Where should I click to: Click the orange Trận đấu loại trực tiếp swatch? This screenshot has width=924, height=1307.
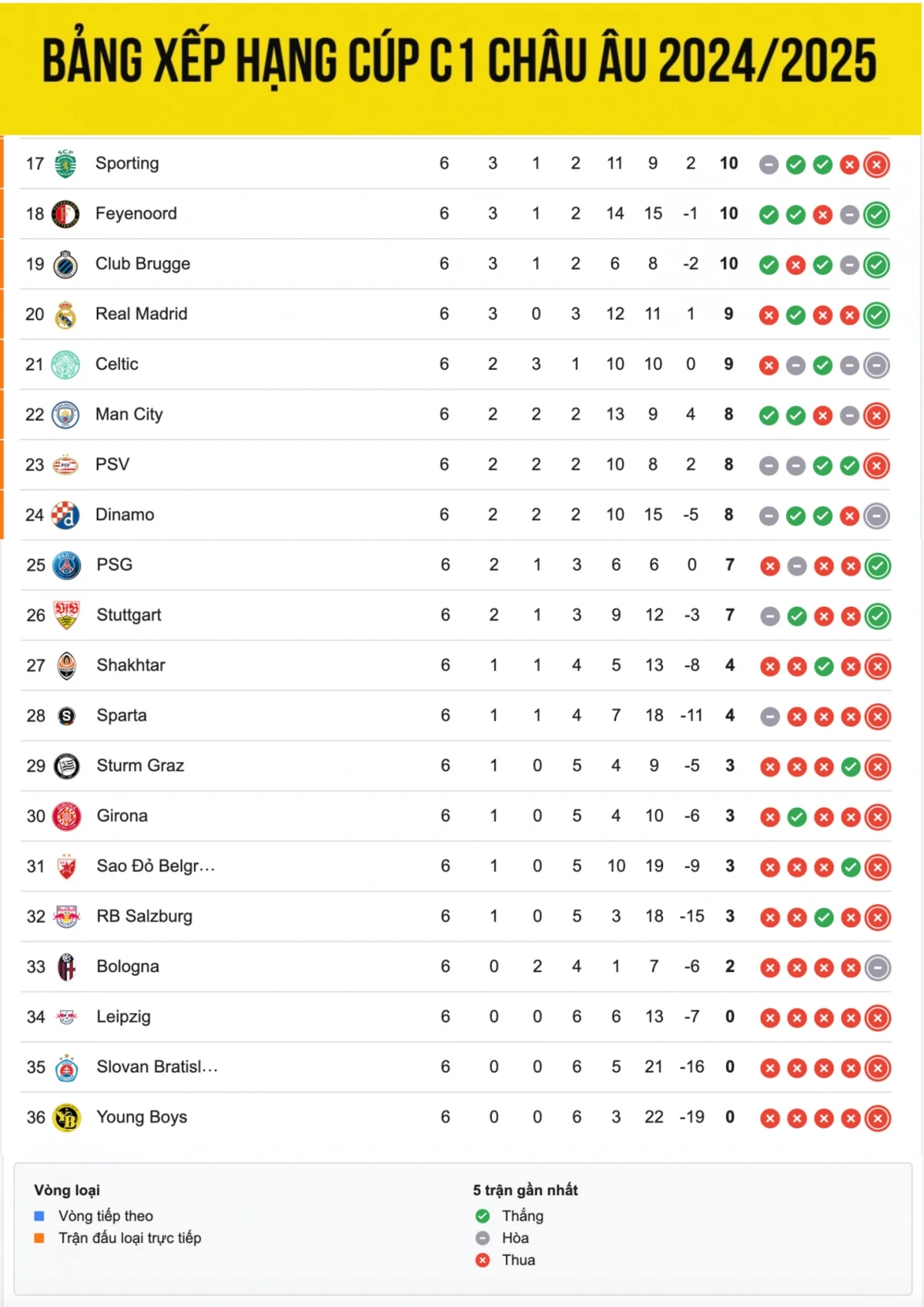[39, 1238]
